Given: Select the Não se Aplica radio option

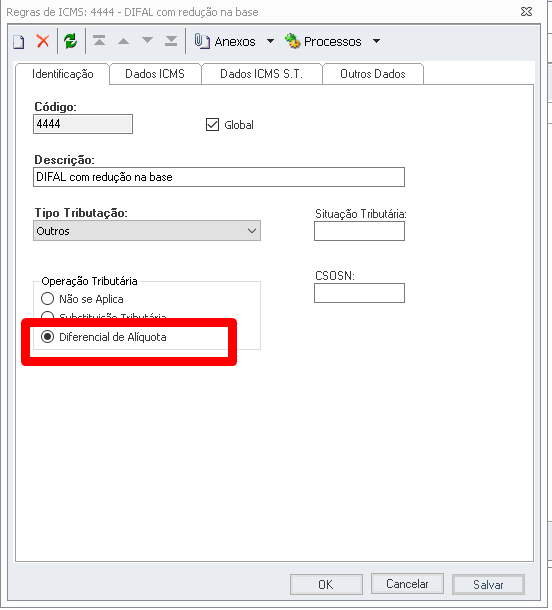Looking at the screenshot, I should point(47,299).
